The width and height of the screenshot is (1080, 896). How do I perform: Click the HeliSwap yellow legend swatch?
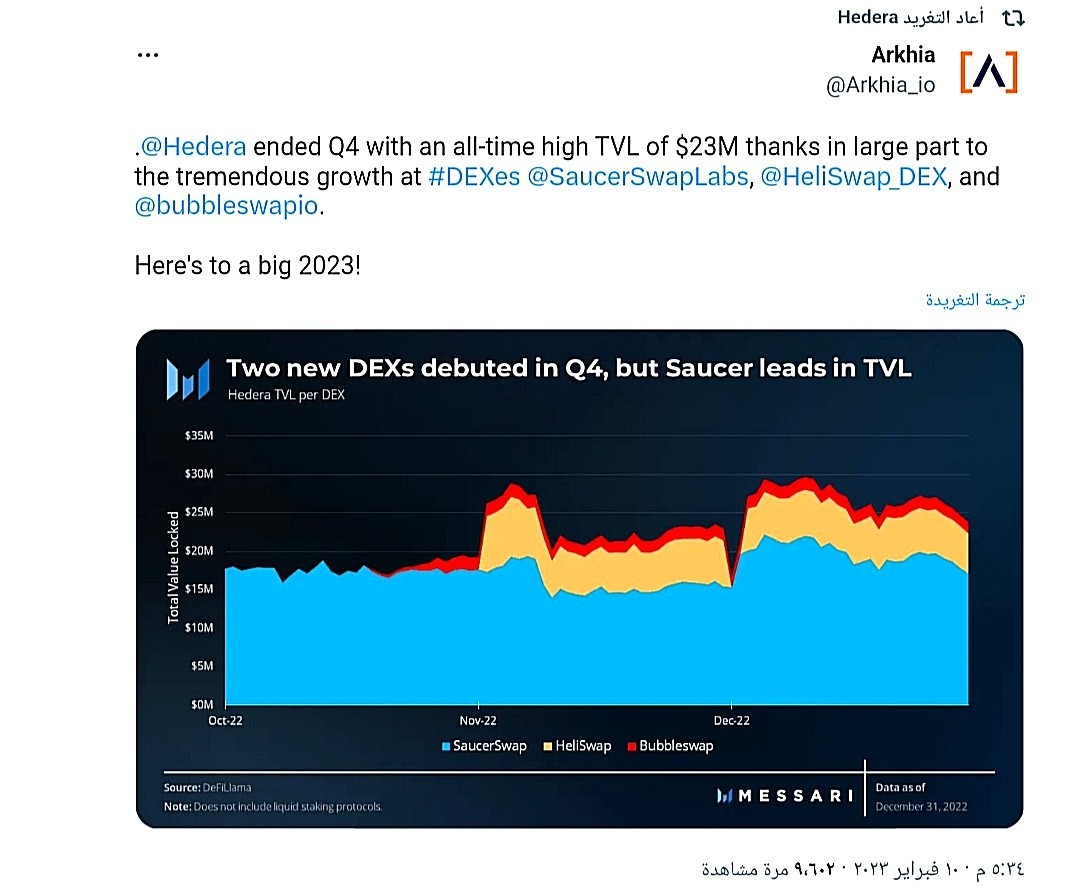tap(548, 747)
